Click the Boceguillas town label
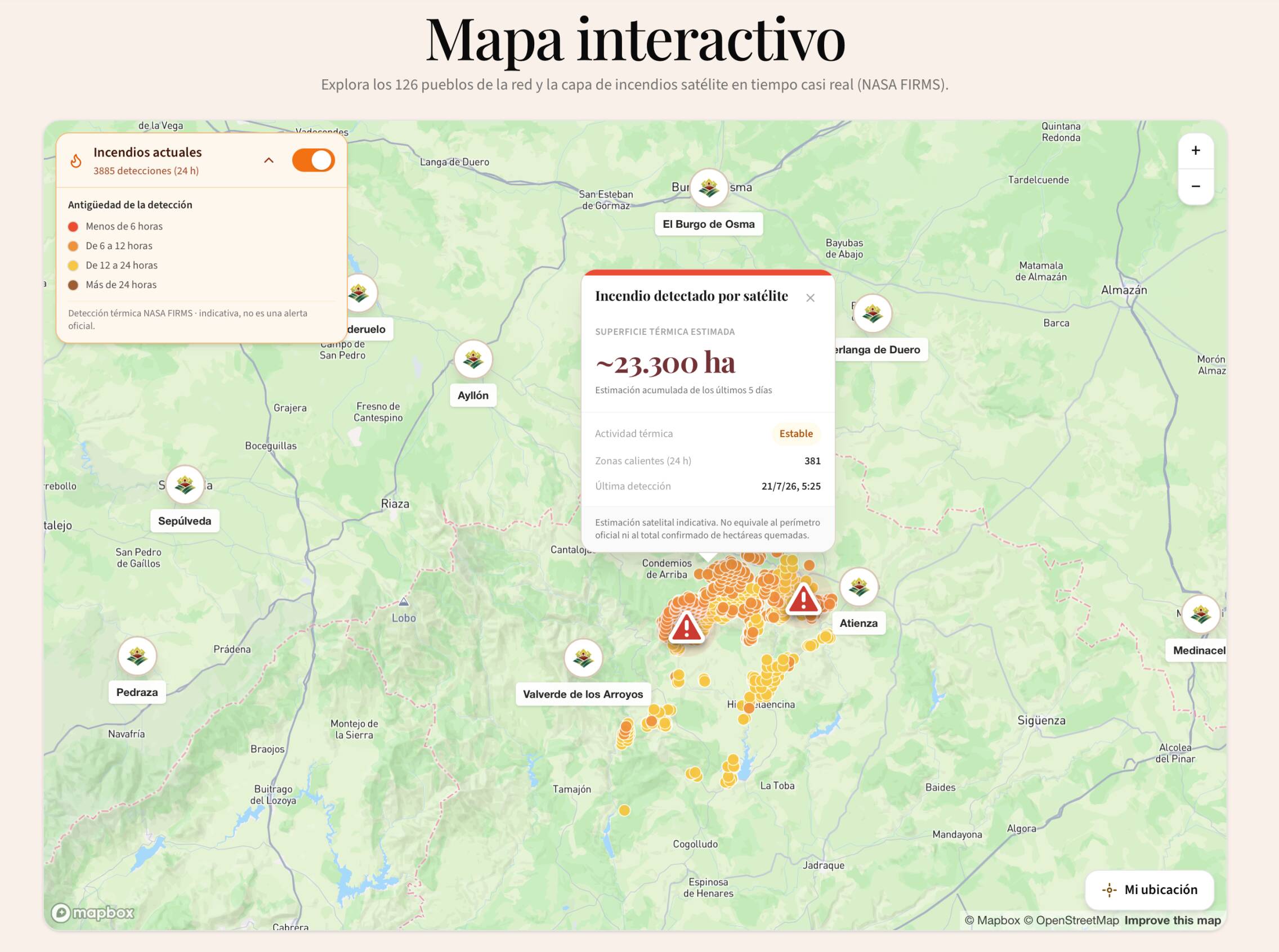Image resolution: width=1279 pixels, height=952 pixels. 270,446
